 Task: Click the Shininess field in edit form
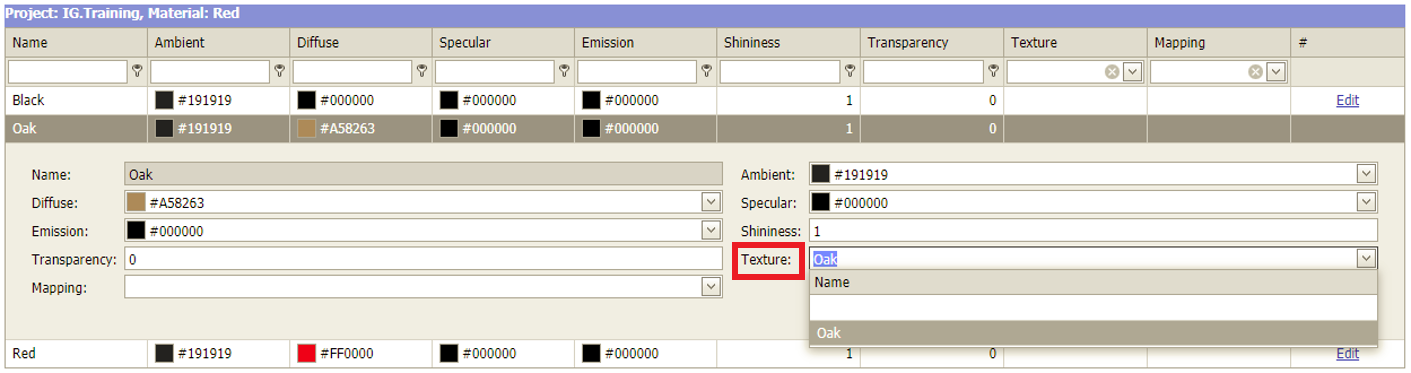1093,231
